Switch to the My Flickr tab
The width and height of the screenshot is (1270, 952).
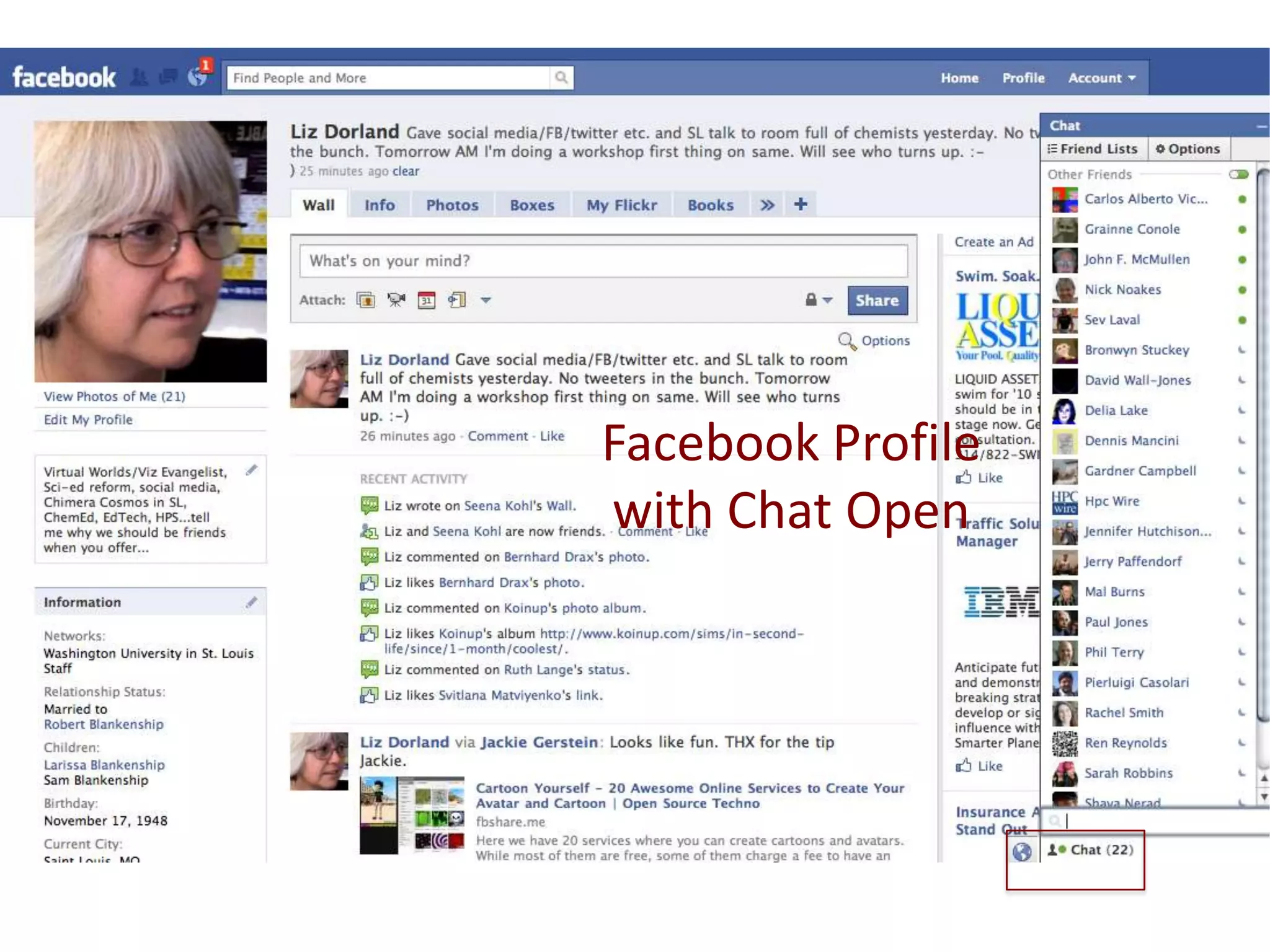tap(622, 205)
